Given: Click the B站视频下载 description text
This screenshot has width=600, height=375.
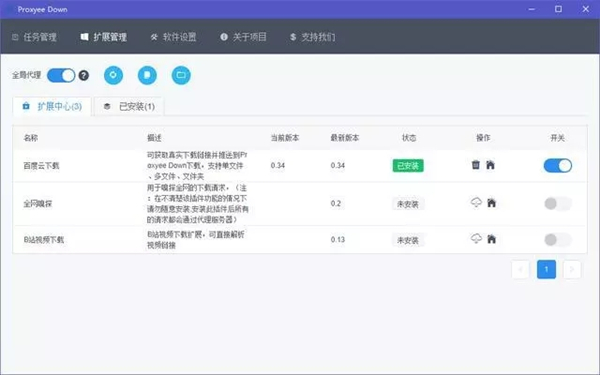Looking at the screenshot, I should [x=196, y=240].
